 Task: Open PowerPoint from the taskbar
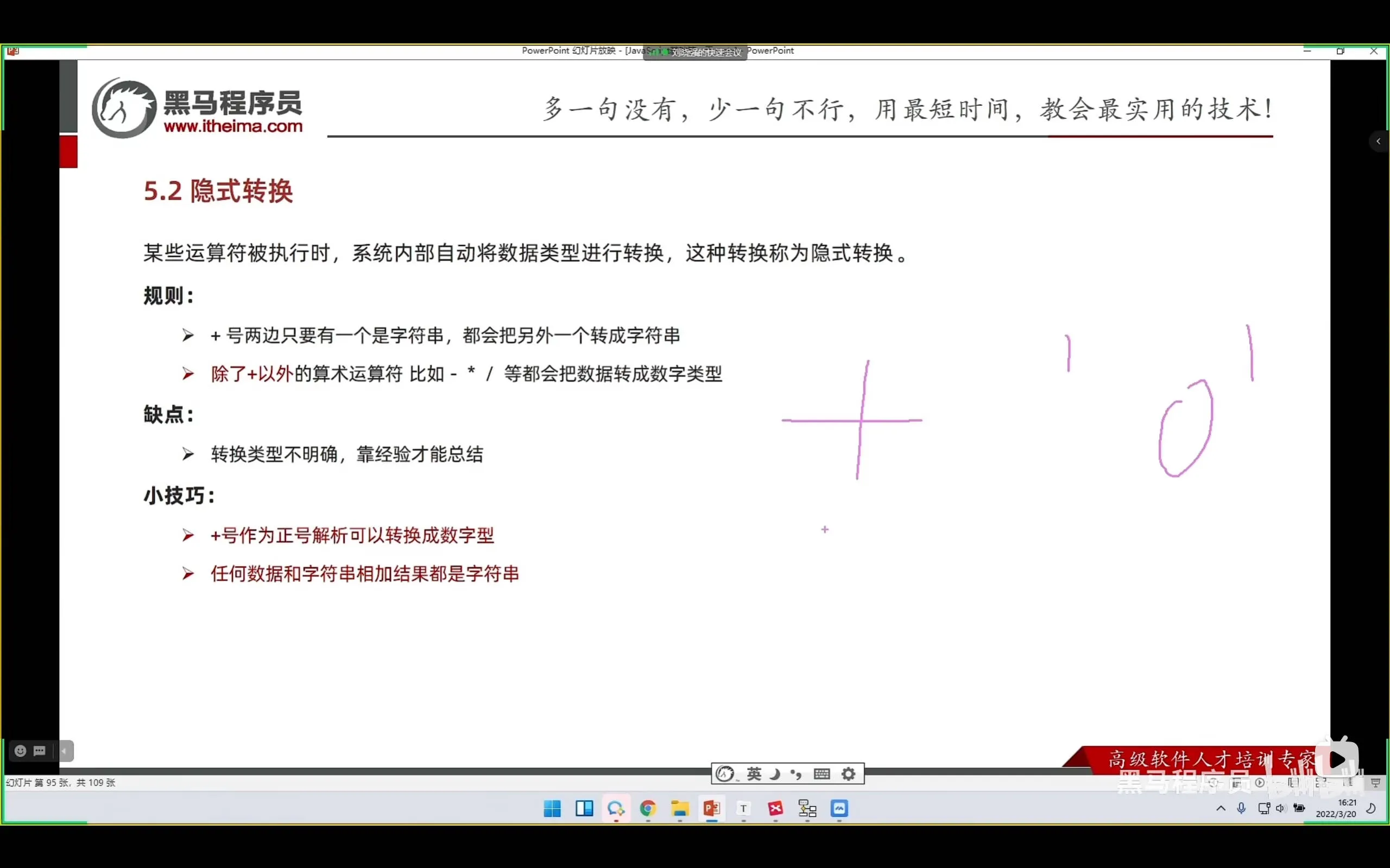(711, 808)
